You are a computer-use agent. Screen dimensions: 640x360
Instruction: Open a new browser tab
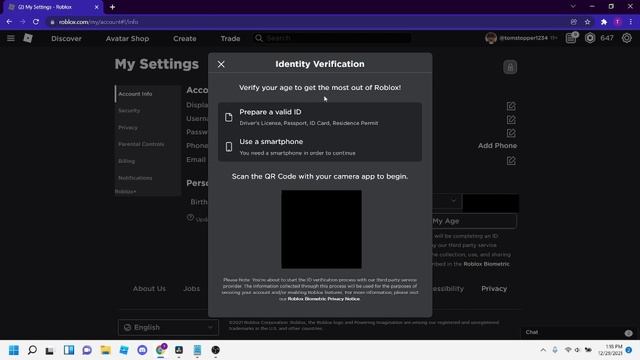(x=112, y=7)
